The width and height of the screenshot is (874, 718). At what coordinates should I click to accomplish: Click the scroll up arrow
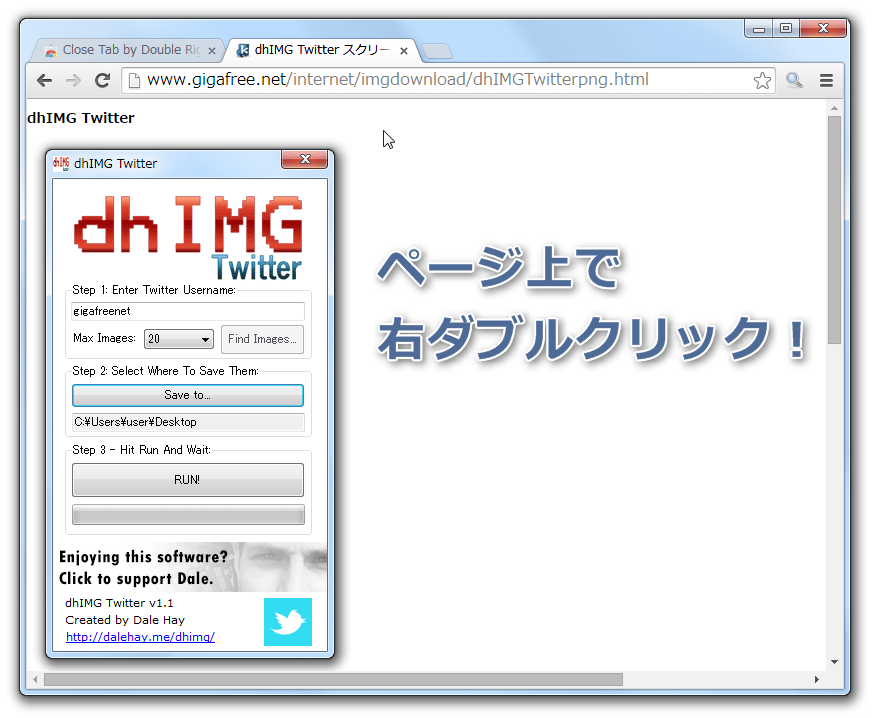(834, 108)
